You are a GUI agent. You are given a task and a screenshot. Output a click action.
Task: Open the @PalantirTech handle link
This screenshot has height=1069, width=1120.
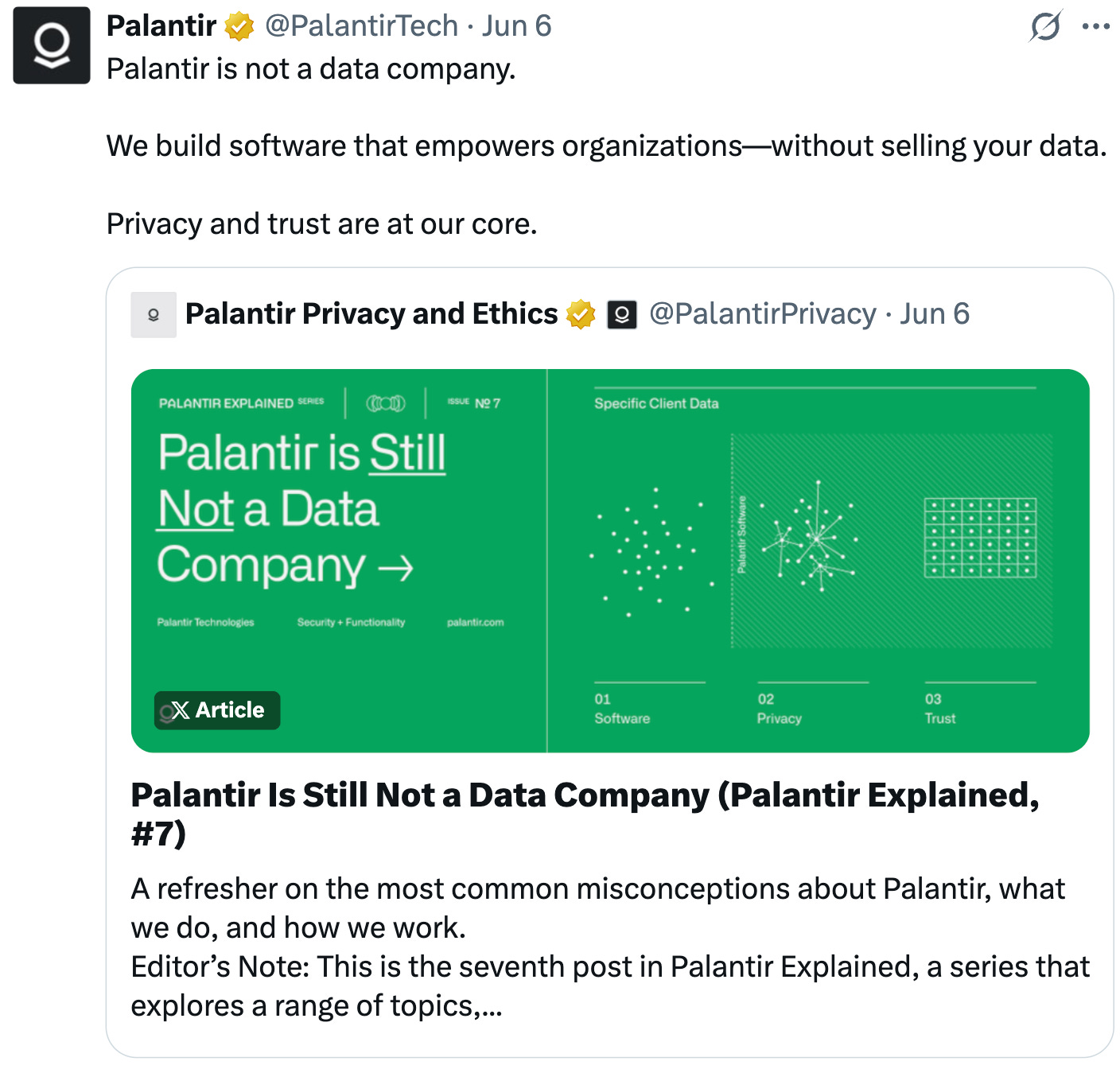361,26
